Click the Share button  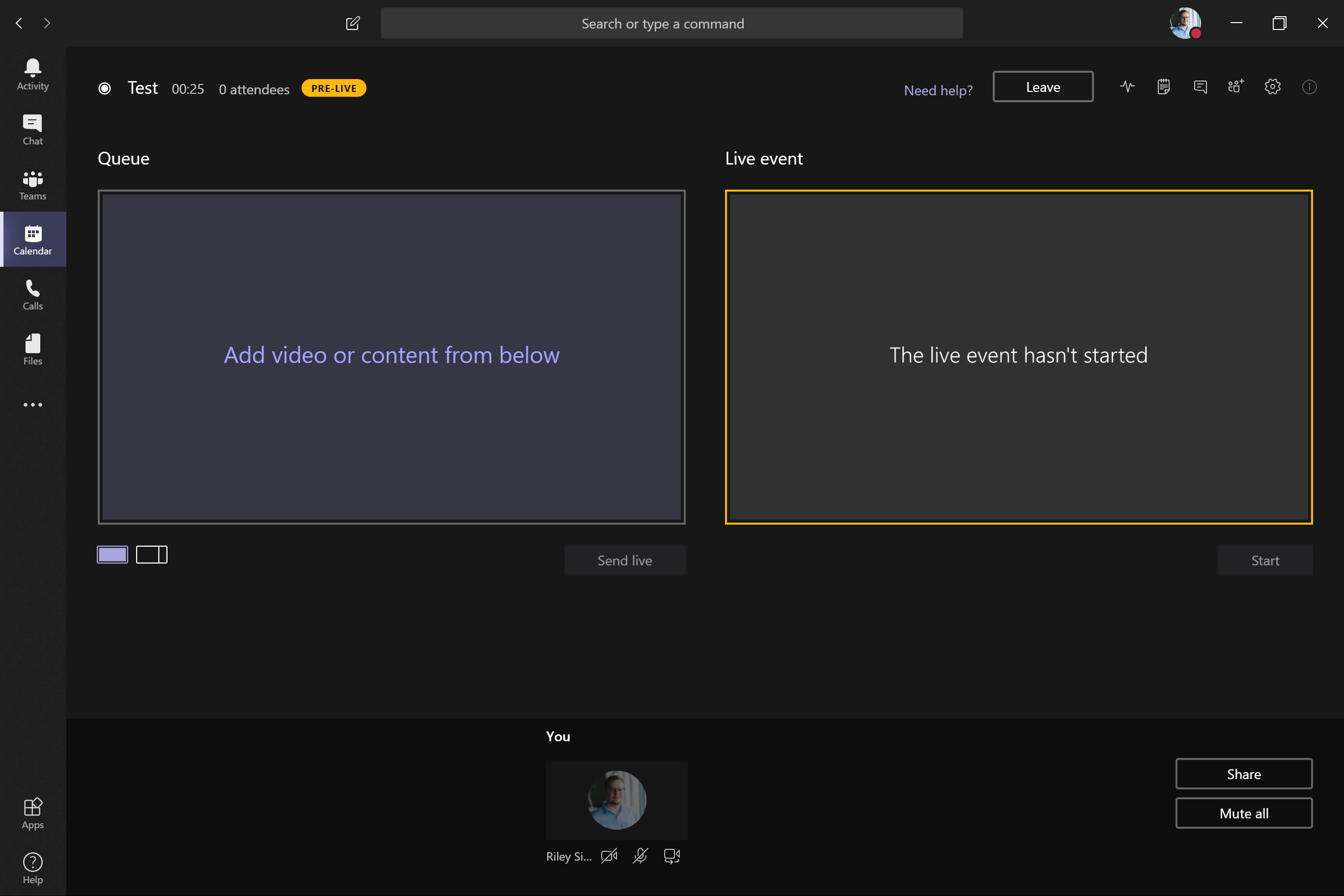click(x=1243, y=774)
